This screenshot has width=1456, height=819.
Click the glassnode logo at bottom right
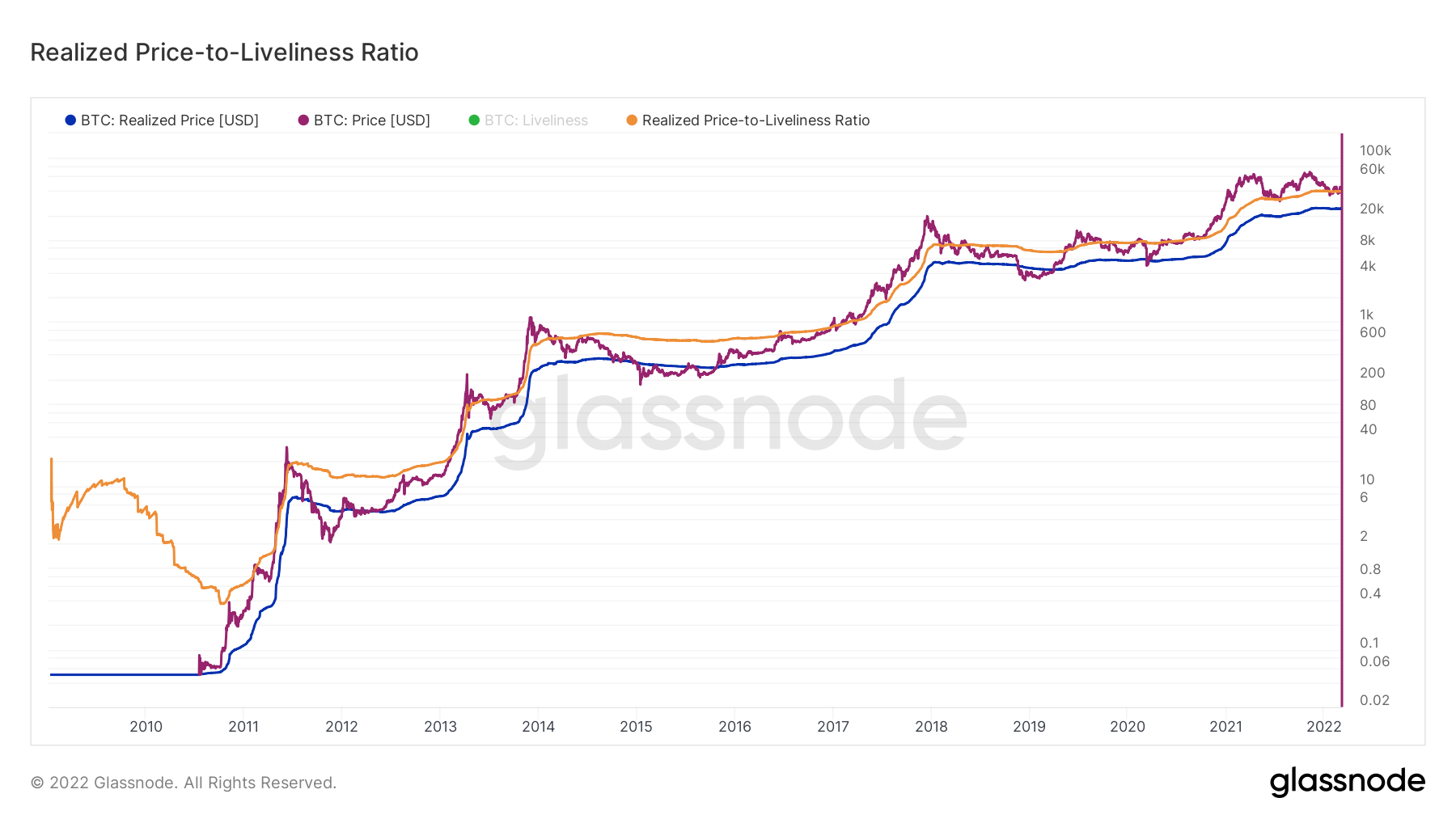tap(1347, 782)
